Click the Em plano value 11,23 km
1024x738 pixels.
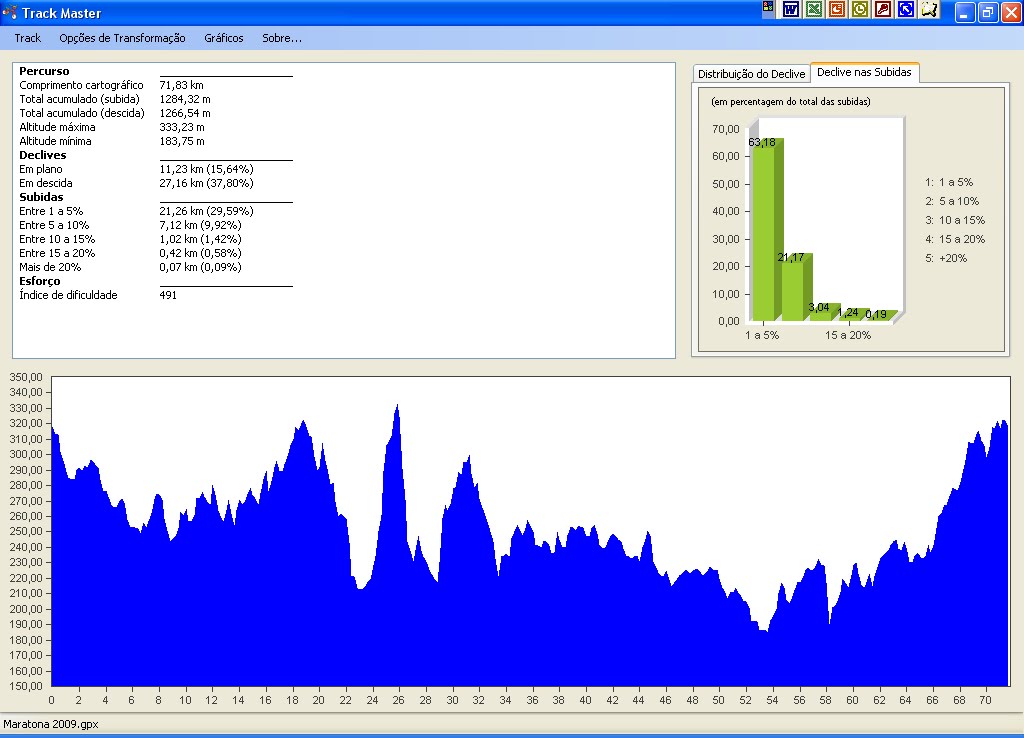click(206, 169)
